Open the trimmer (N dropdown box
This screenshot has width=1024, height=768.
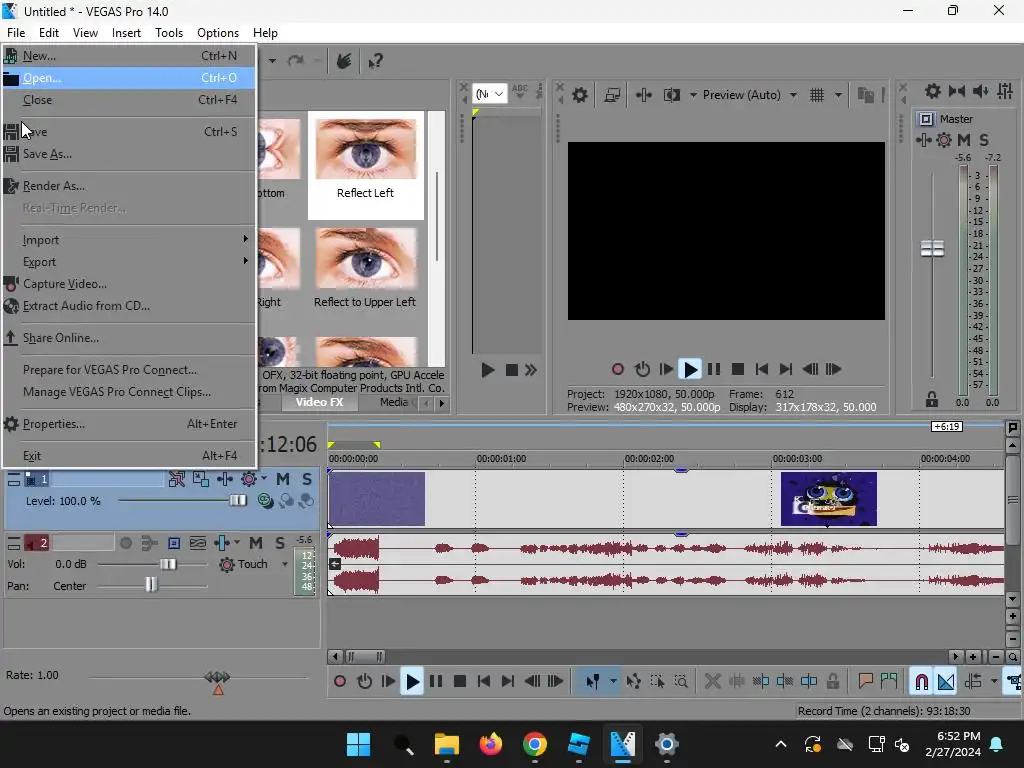pos(490,94)
